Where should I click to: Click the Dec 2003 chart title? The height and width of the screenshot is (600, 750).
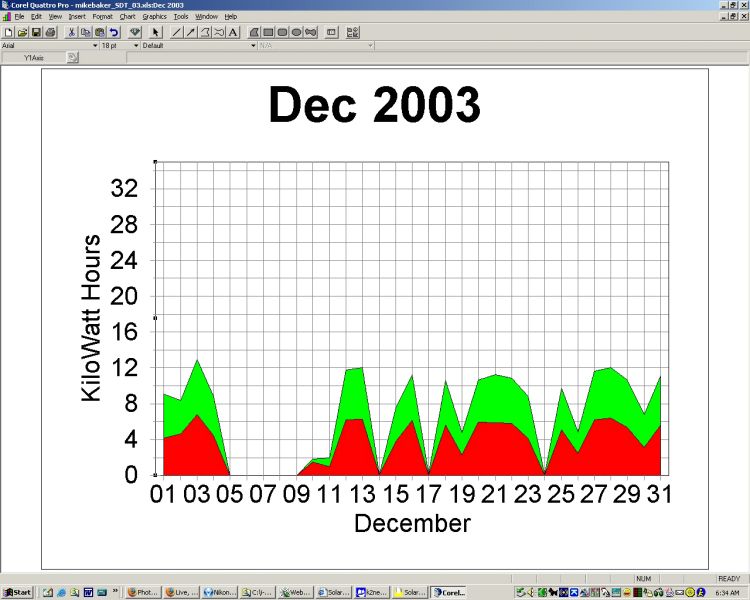[x=374, y=105]
